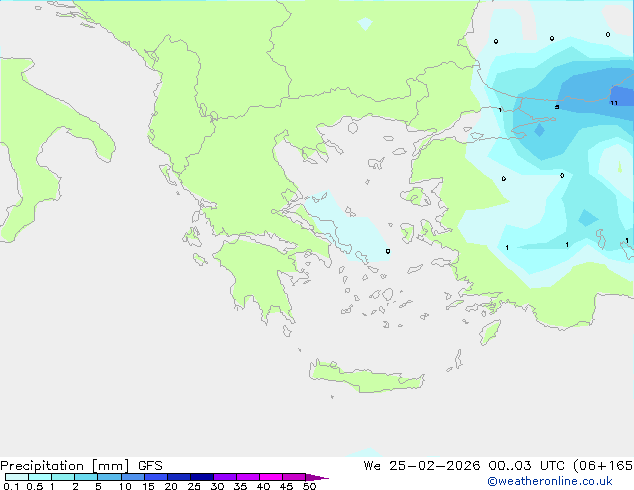Click the purple arrow at legend end
634x490 pixels.
point(317,477)
